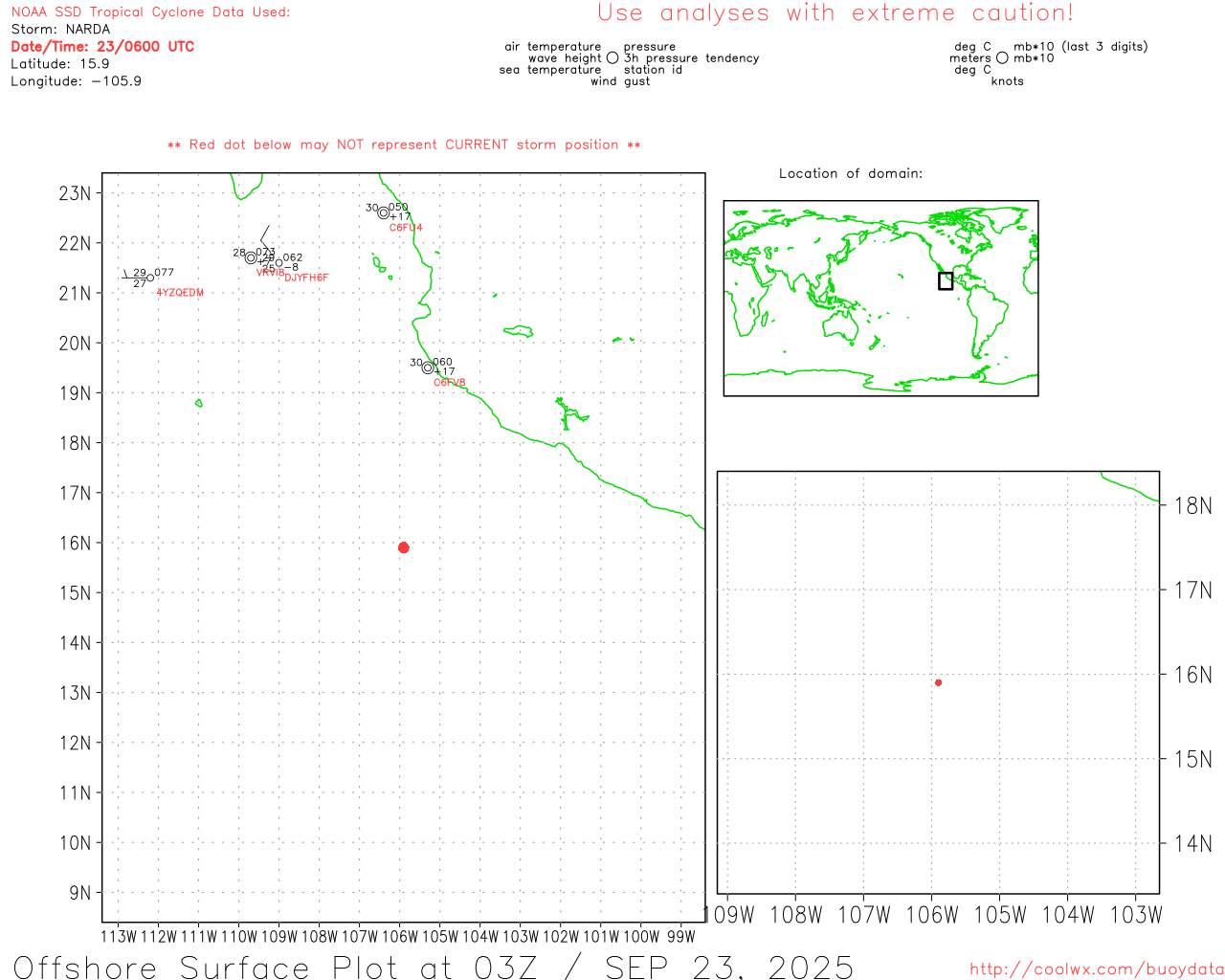Screen dimensions: 1225x980
Task: Select the 99W longitude label on main map
Action: tap(680, 936)
